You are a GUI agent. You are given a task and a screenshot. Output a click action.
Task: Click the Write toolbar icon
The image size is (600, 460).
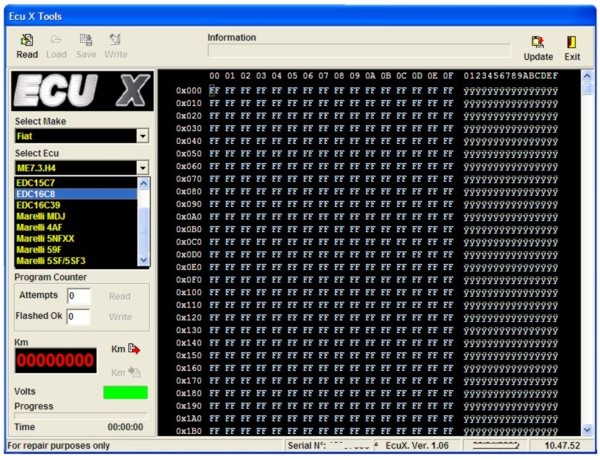(x=116, y=40)
